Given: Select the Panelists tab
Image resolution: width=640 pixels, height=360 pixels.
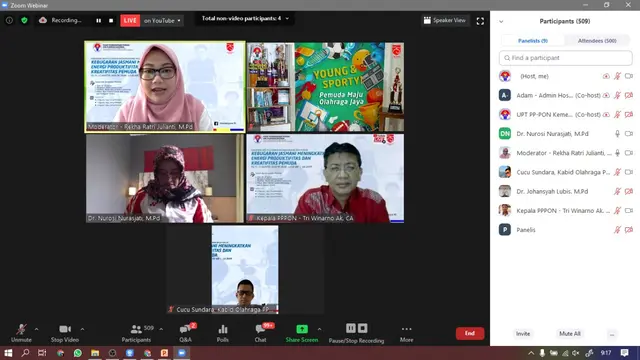Looking at the screenshot, I should tap(533, 41).
